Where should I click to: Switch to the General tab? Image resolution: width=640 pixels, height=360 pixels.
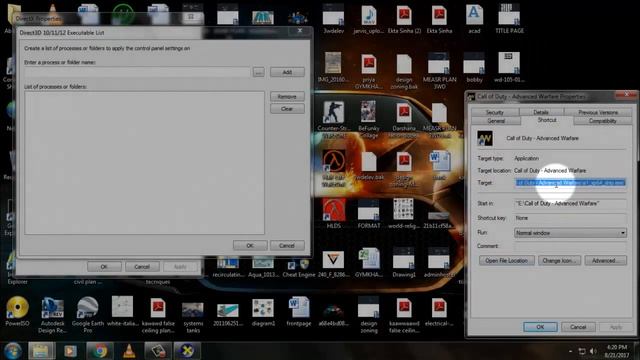point(496,121)
